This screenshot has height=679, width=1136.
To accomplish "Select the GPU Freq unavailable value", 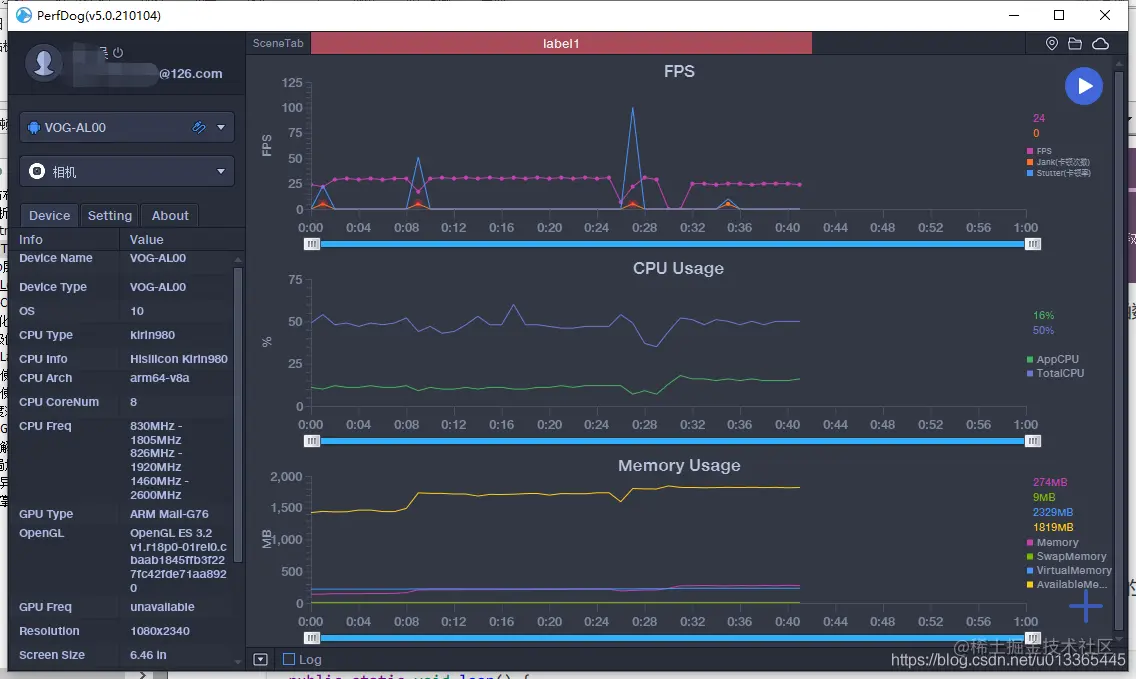I will 162,607.
